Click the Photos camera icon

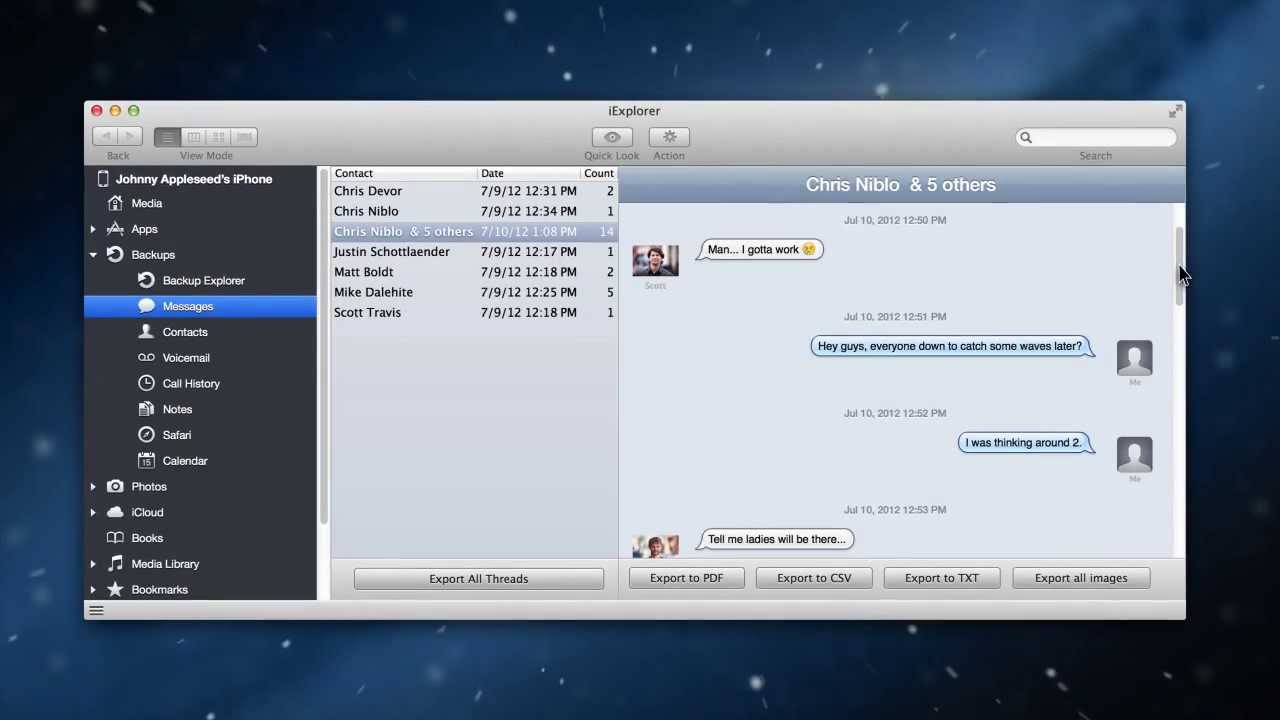coord(115,487)
